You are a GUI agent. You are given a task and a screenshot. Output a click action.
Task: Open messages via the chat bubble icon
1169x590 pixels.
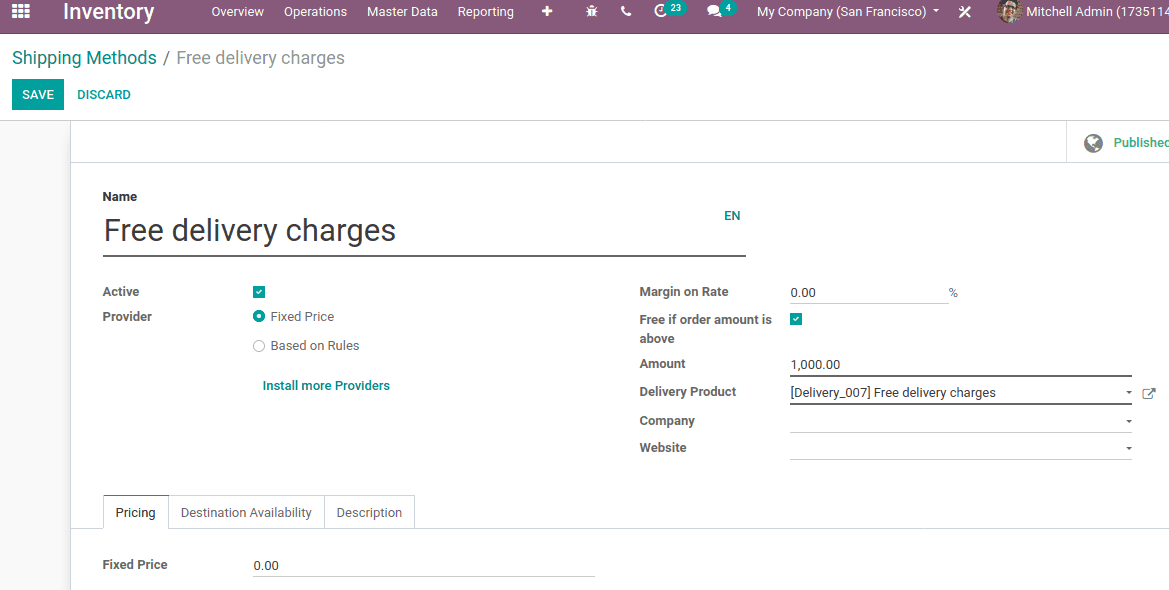point(714,12)
